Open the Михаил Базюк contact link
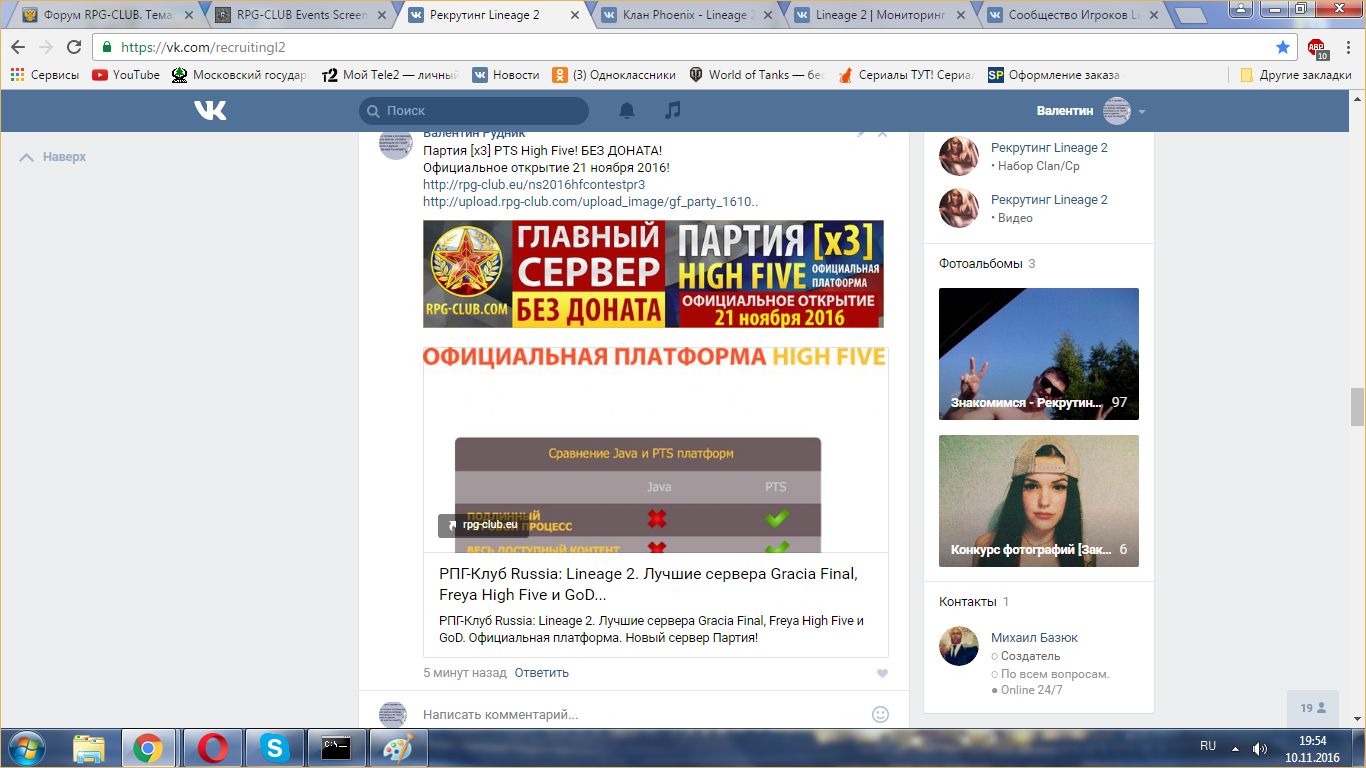The width and height of the screenshot is (1366, 768). point(1034,638)
